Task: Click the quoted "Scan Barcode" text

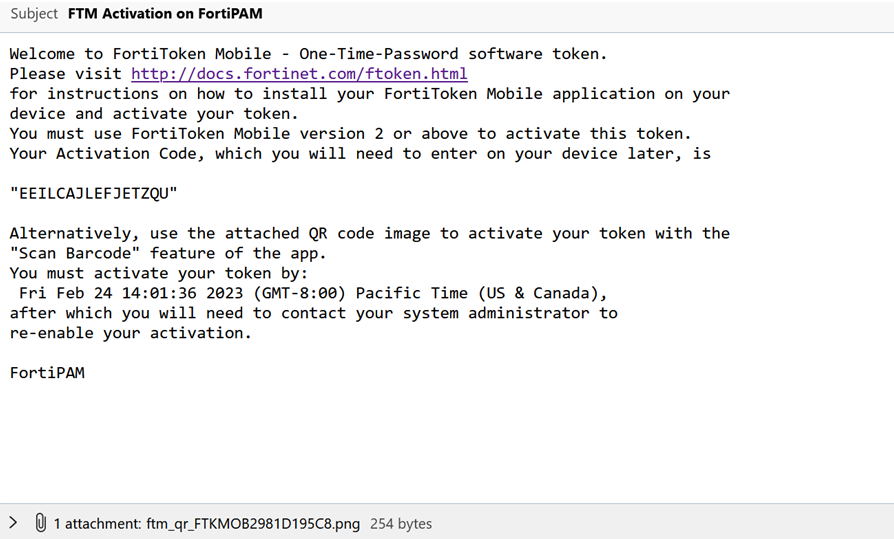Action: pos(70,253)
